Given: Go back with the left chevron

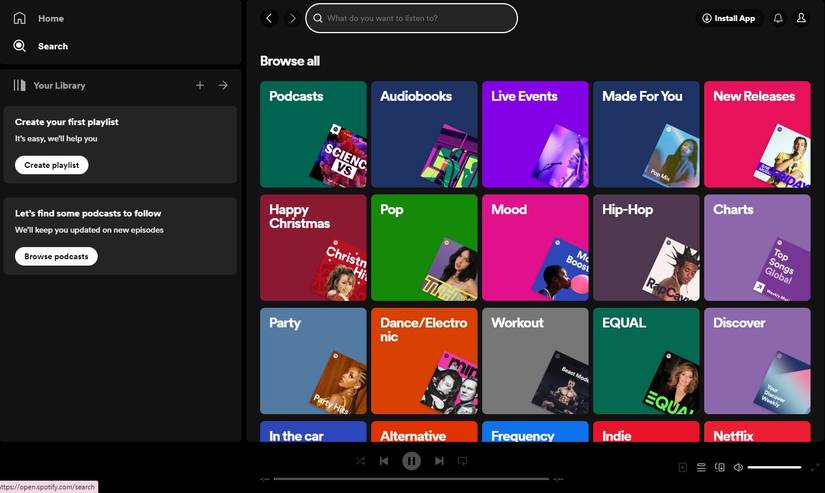Looking at the screenshot, I should 269,18.
